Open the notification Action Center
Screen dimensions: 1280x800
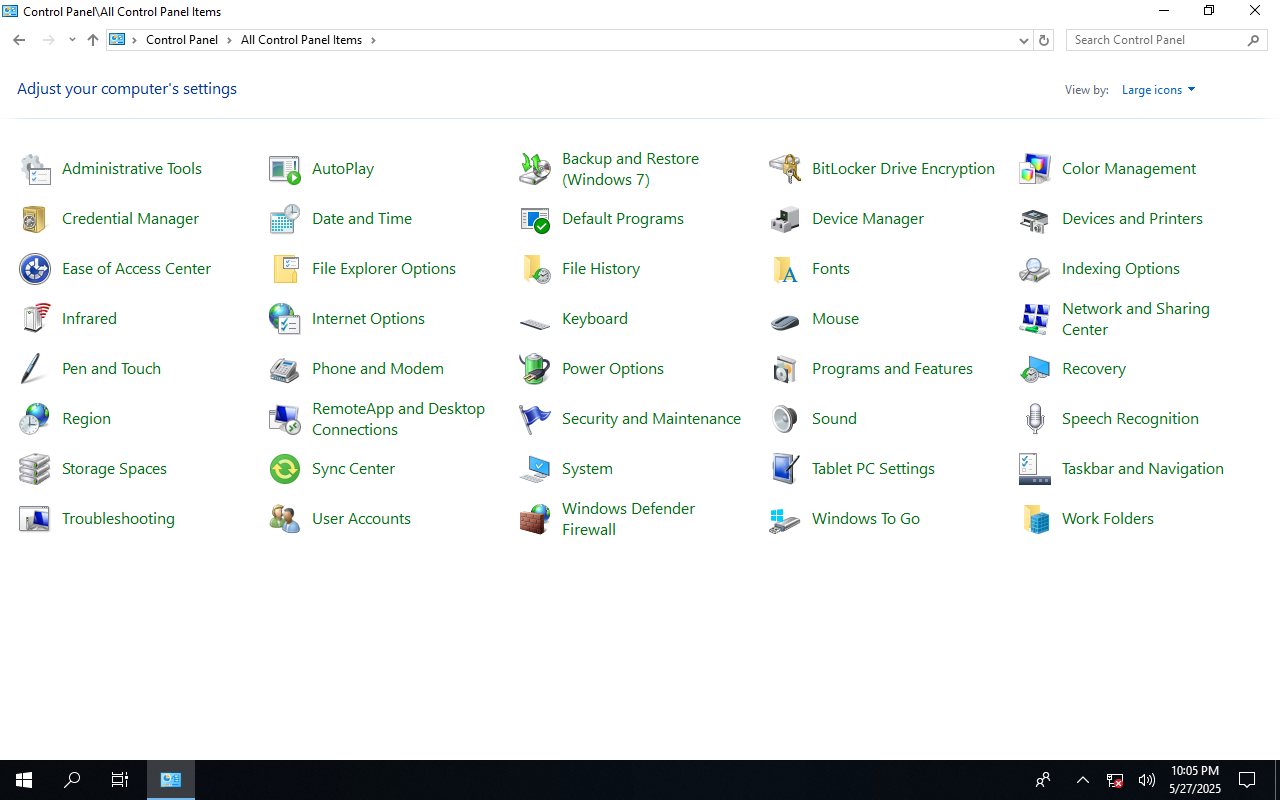coord(1247,780)
